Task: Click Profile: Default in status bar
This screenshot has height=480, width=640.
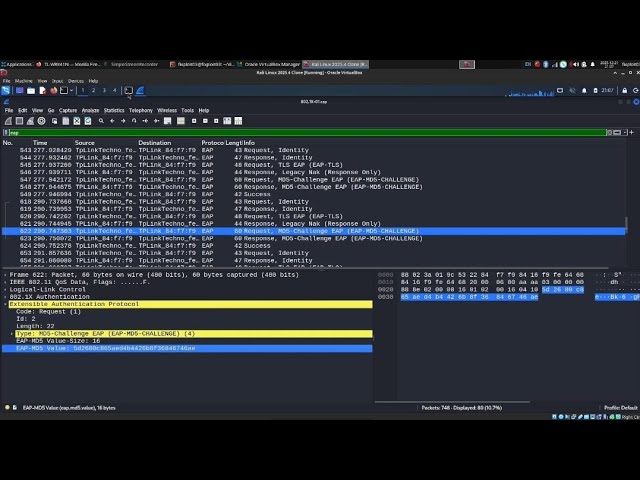Action: pyautogui.click(x=620, y=408)
